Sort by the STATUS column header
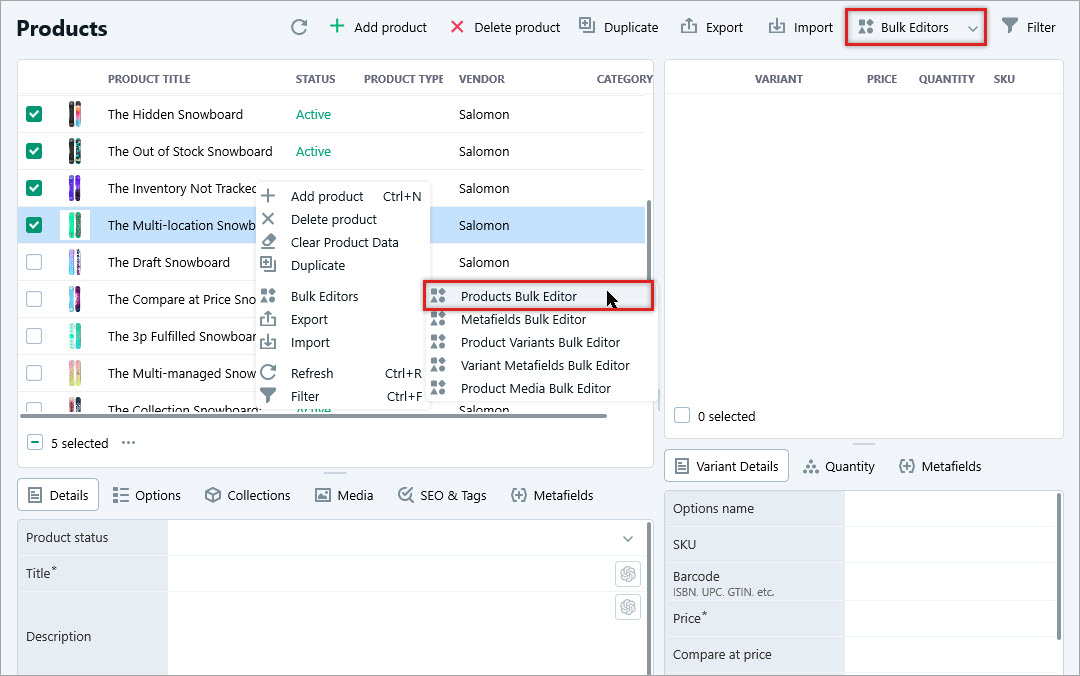The height and width of the screenshot is (676, 1080). tap(315, 79)
